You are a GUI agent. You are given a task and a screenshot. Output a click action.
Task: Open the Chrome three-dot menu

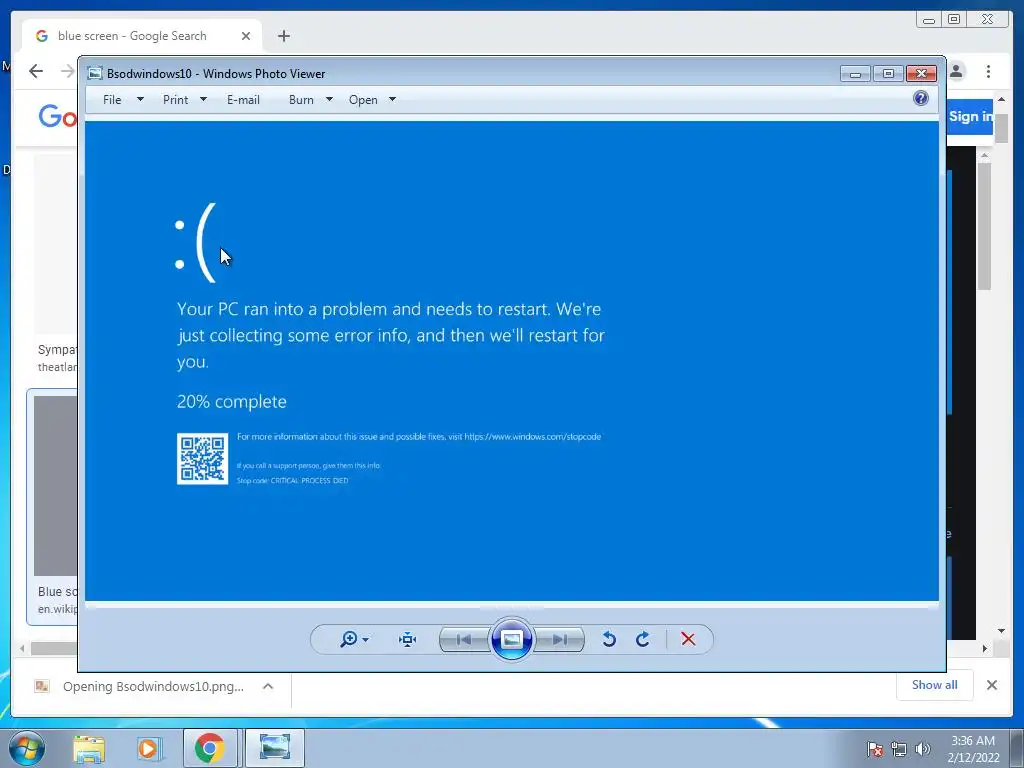[x=988, y=71]
